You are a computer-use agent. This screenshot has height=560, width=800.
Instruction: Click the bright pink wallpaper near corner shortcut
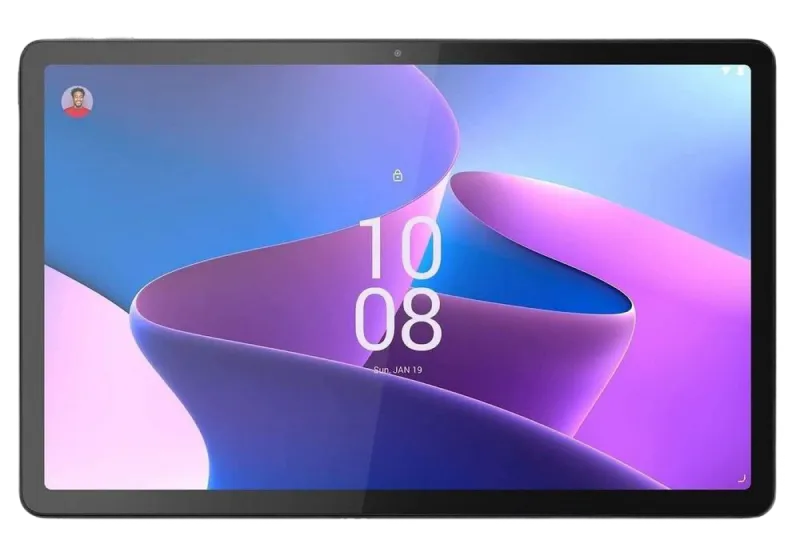(690, 450)
